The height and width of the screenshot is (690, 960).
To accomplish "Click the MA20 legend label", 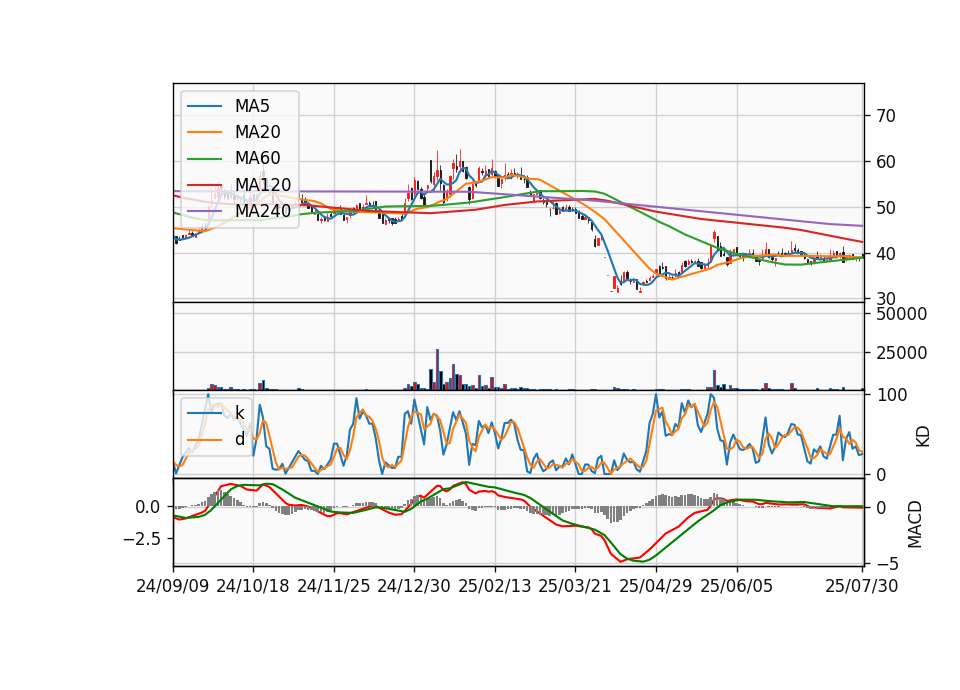I will 257,132.
